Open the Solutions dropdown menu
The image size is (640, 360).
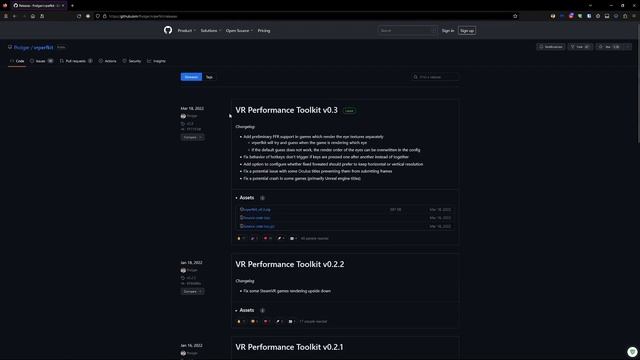point(210,31)
